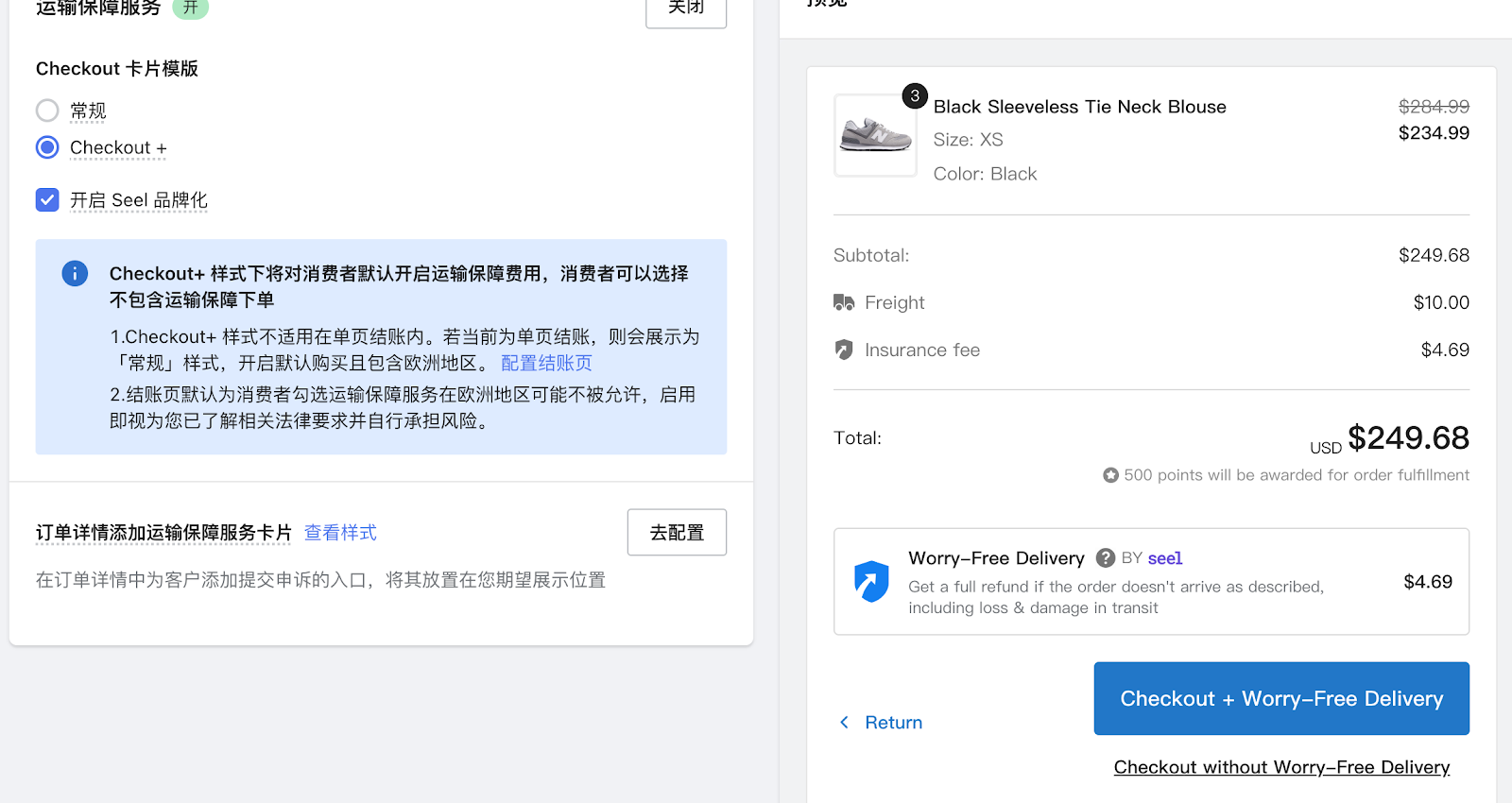Click the blue info icon in notice
This screenshot has width=1512, height=803.
tap(75, 273)
